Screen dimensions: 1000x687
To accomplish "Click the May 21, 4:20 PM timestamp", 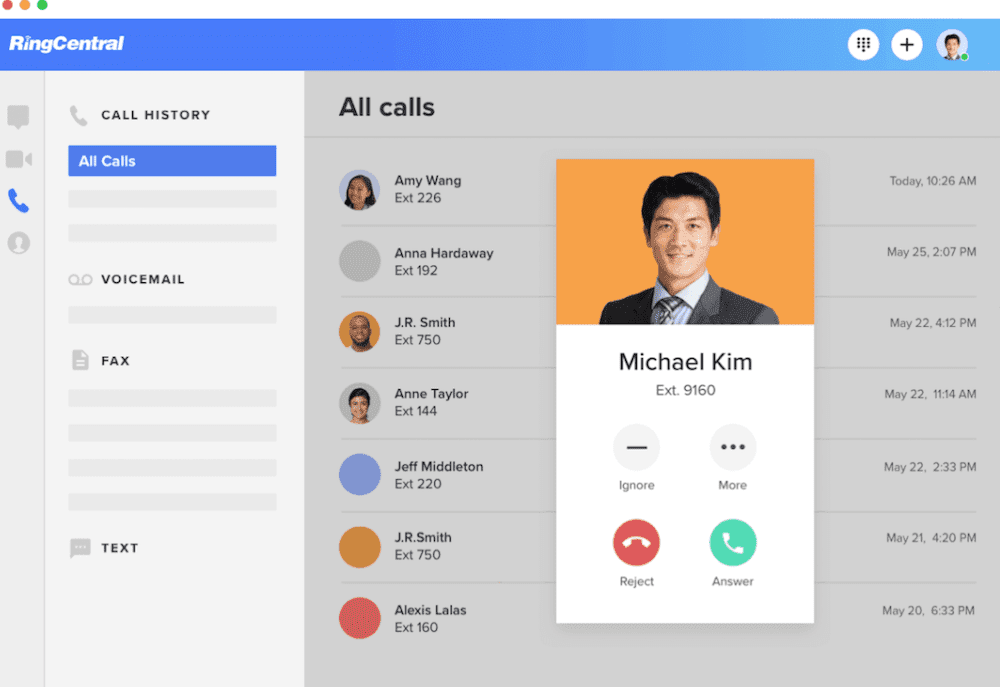I will pyautogui.click(x=931, y=538).
